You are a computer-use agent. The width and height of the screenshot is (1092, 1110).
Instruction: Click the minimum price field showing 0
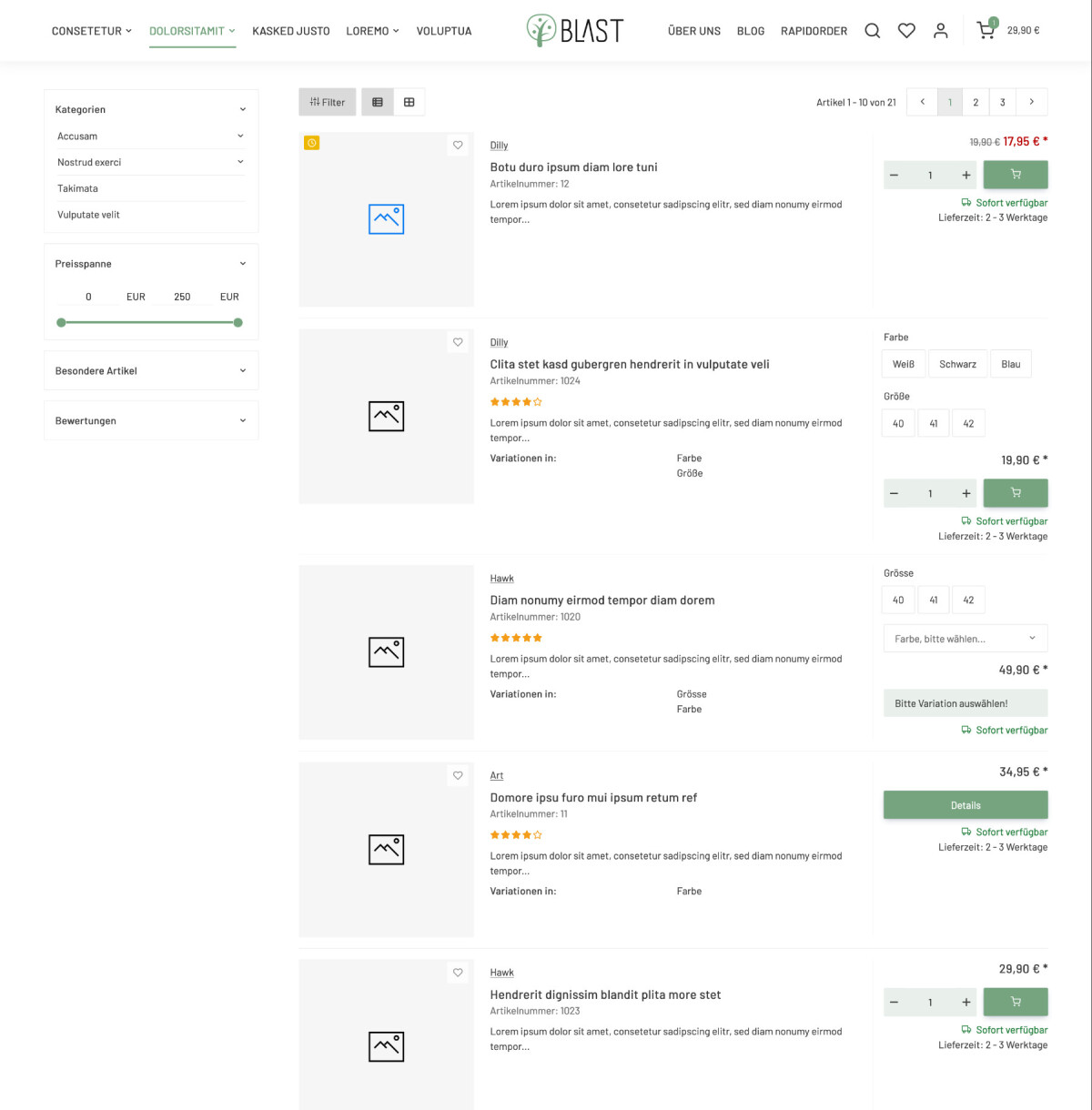(x=88, y=297)
